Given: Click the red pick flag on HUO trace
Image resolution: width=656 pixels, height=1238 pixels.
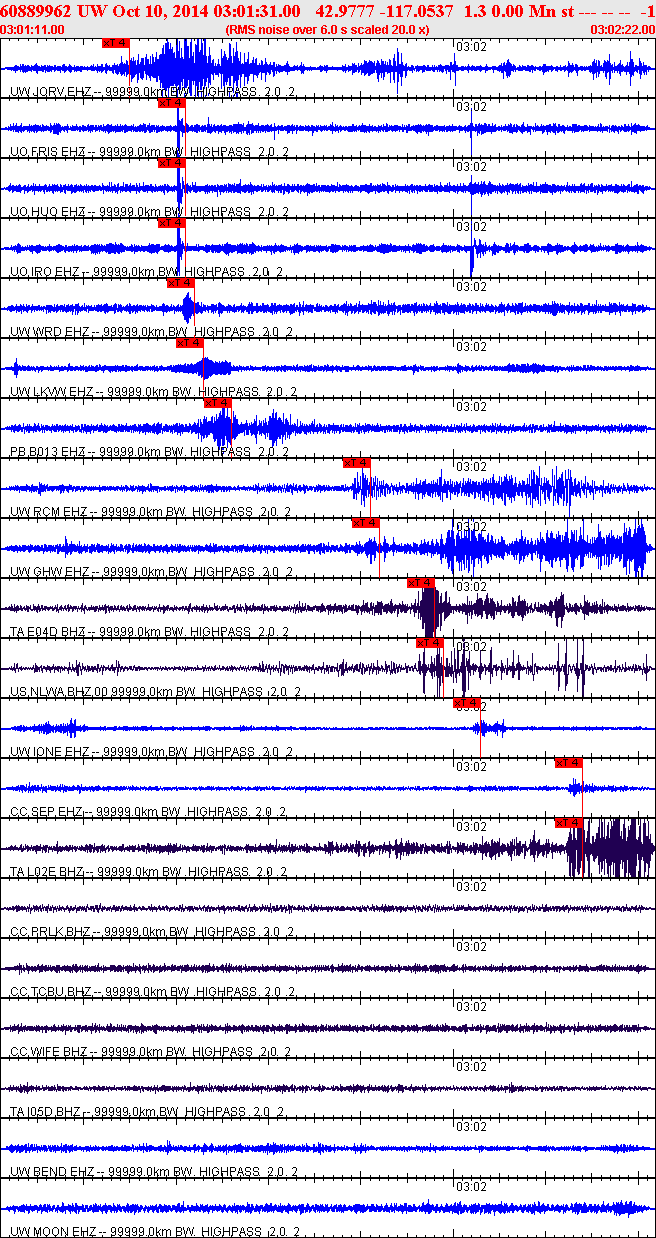Looking at the screenshot, I should 172,163.
